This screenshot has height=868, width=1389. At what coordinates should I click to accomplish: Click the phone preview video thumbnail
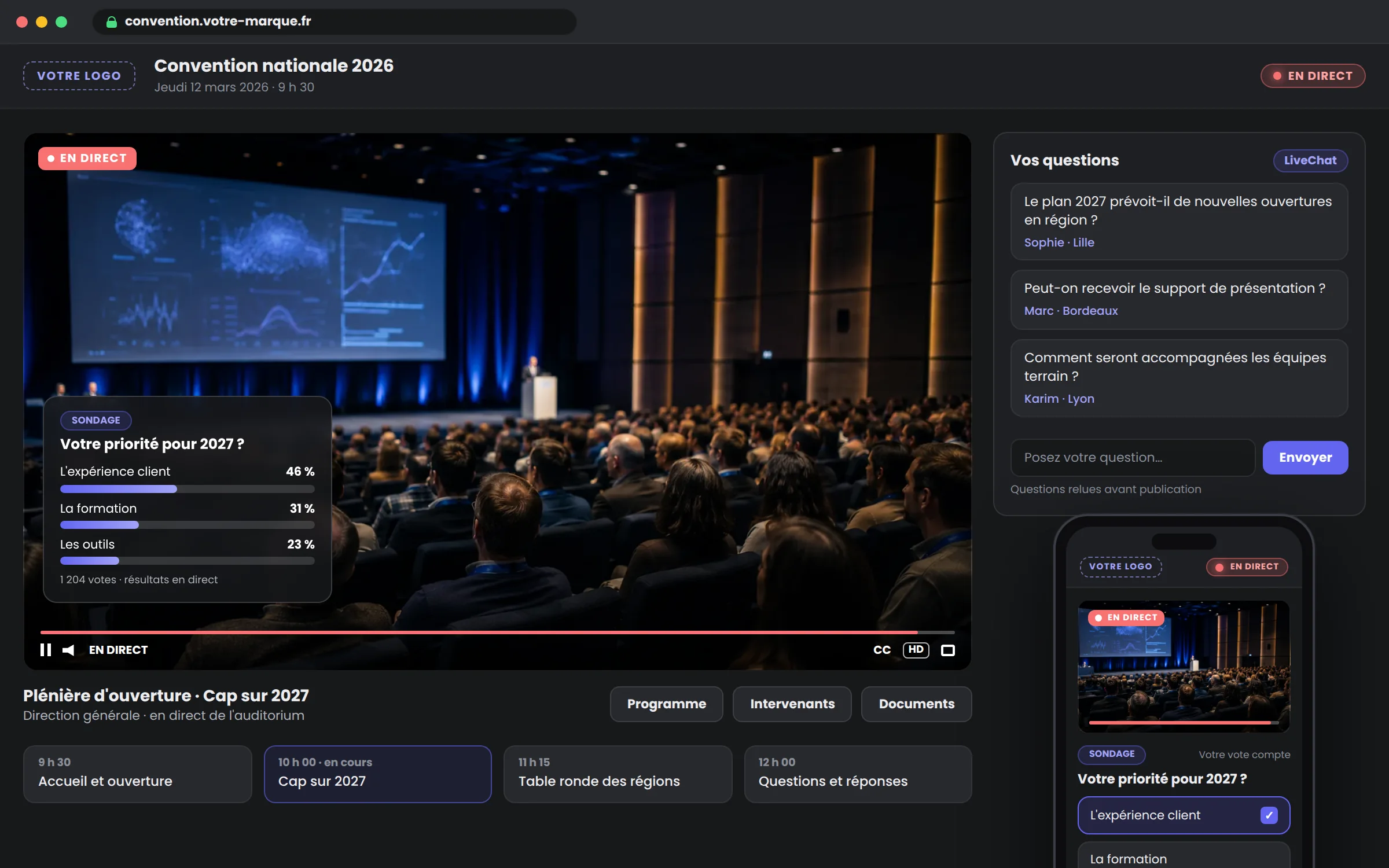pos(1184,666)
